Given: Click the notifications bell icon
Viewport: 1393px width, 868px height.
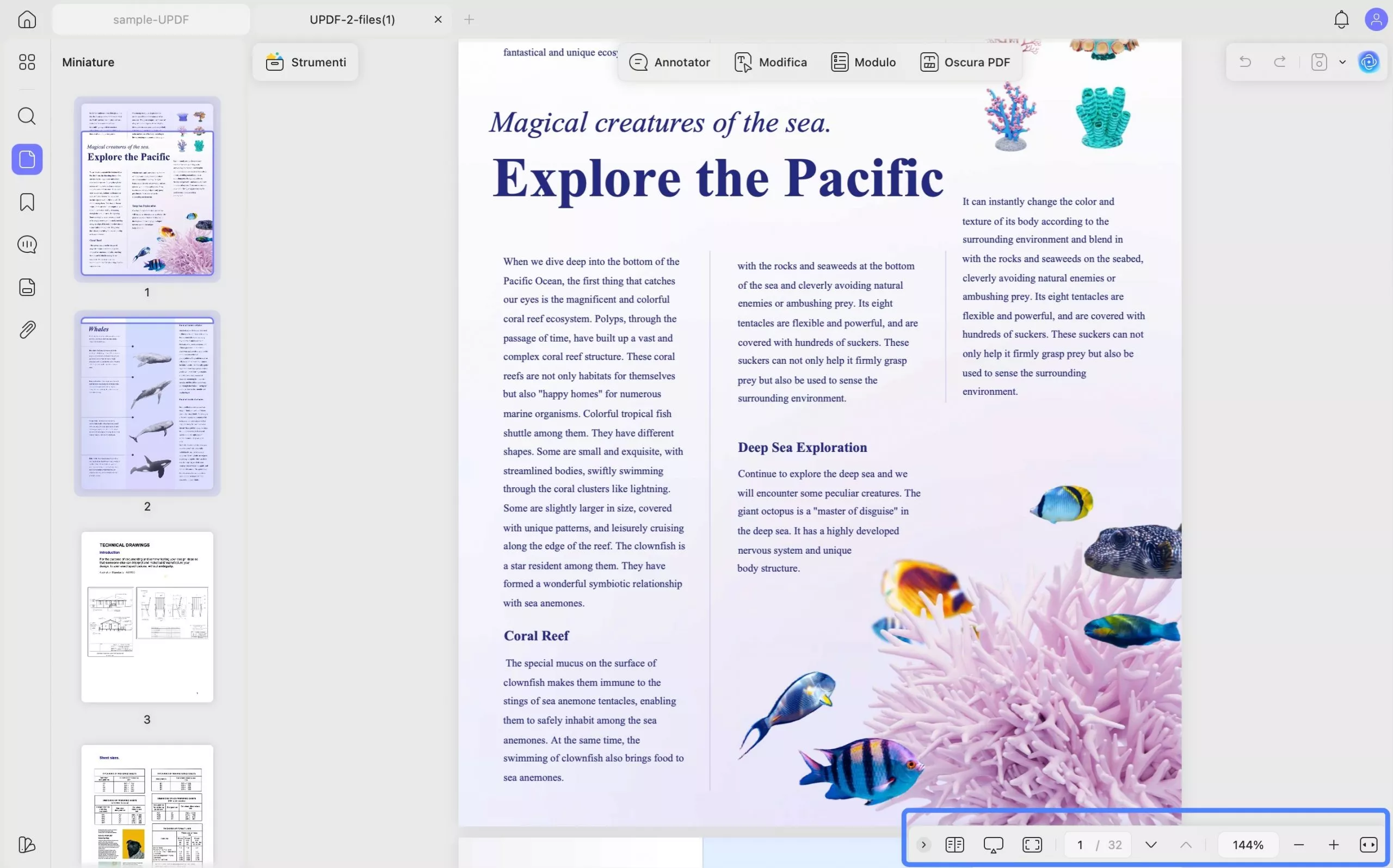Looking at the screenshot, I should (x=1341, y=20).
